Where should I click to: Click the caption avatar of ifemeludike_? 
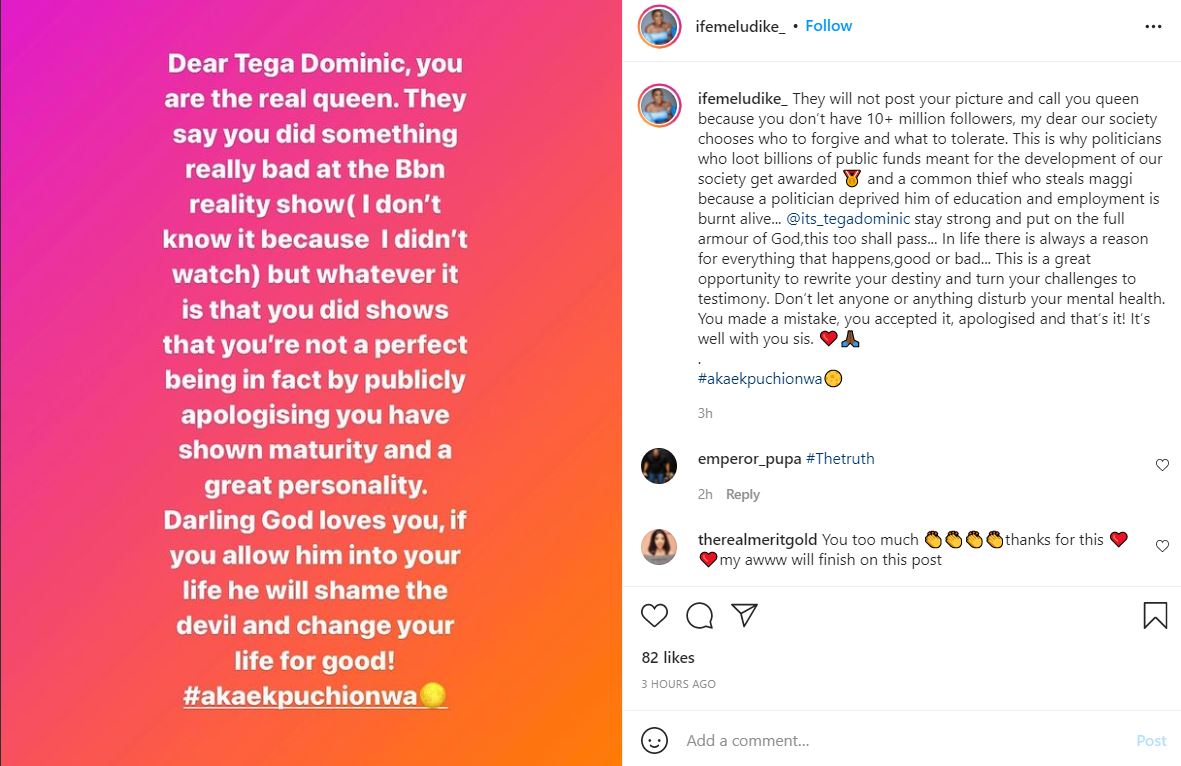click(659, 106)
